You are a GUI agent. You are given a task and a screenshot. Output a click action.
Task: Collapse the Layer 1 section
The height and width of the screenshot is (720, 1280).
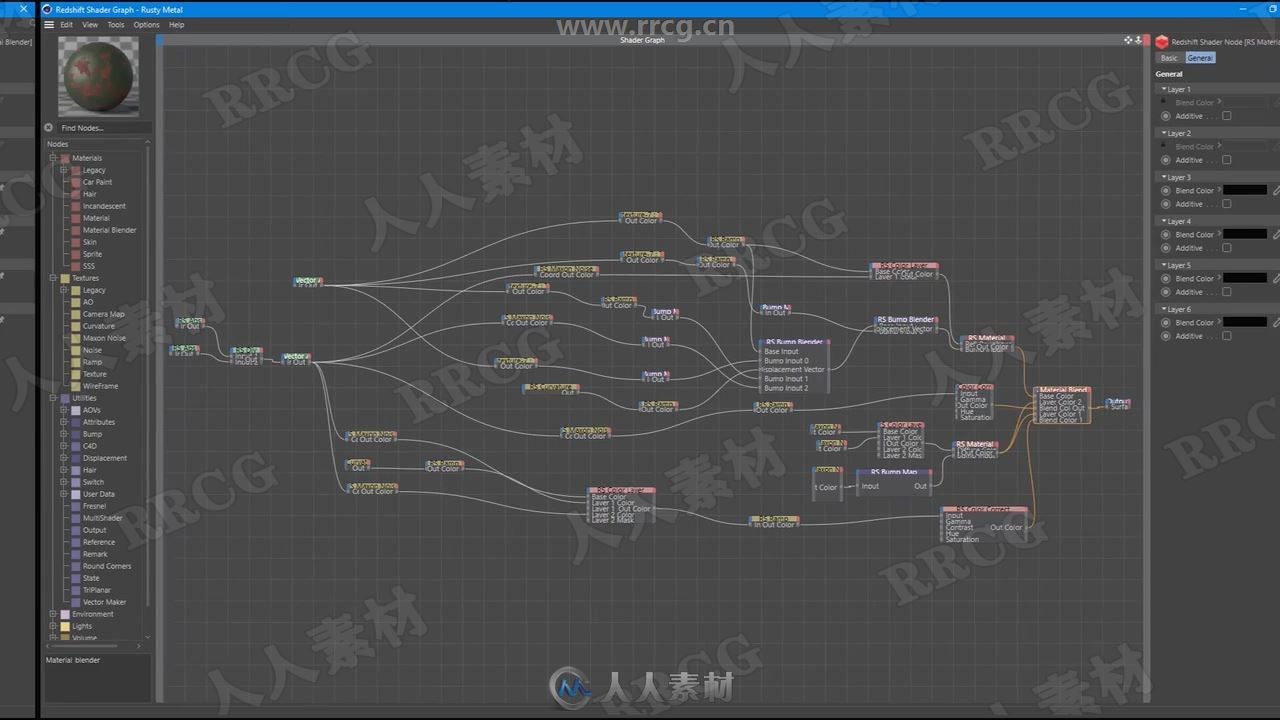1164,89
